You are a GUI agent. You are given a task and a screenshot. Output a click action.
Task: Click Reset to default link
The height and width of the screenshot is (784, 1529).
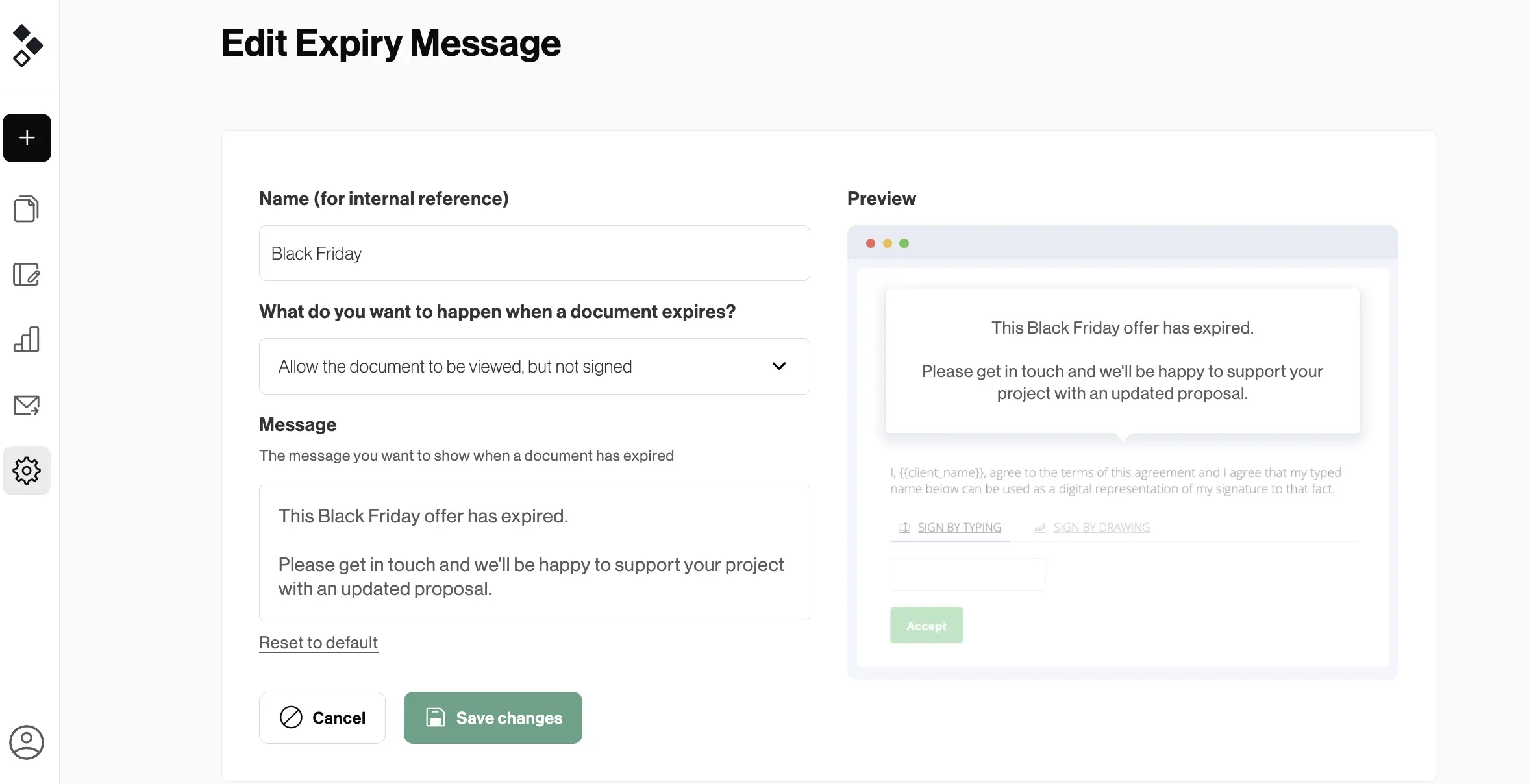(x=317, y=643)
